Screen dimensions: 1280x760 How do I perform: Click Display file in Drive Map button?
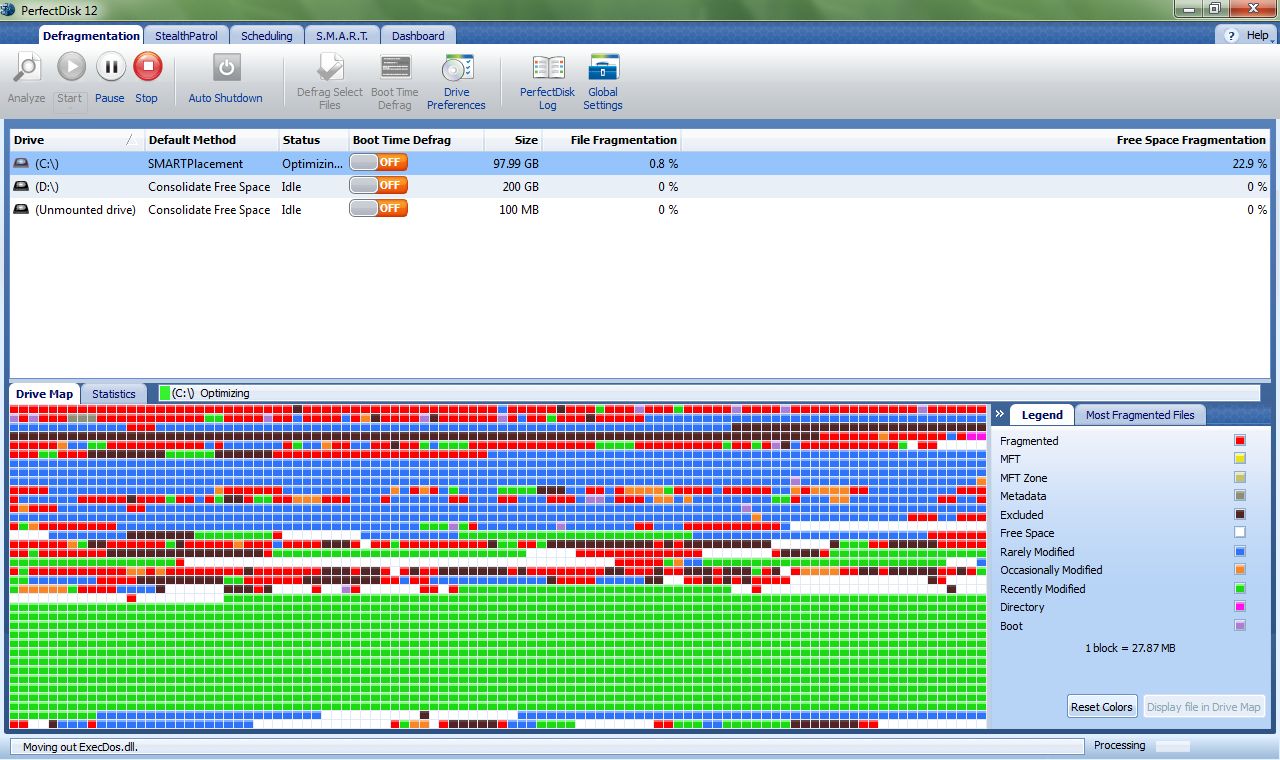point(1204,706)
